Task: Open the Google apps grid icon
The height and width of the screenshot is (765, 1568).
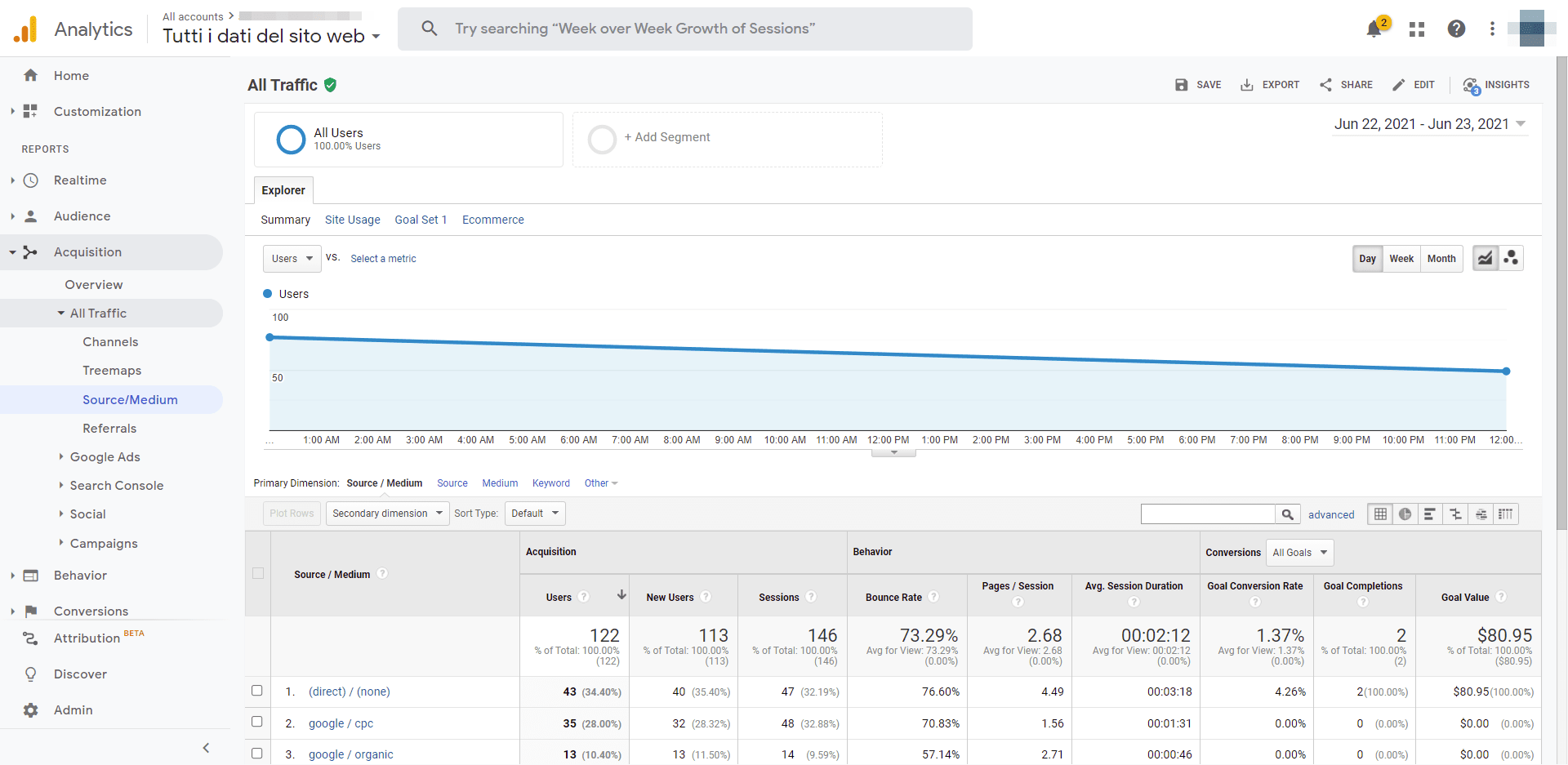Action: tap(1417, 29)
